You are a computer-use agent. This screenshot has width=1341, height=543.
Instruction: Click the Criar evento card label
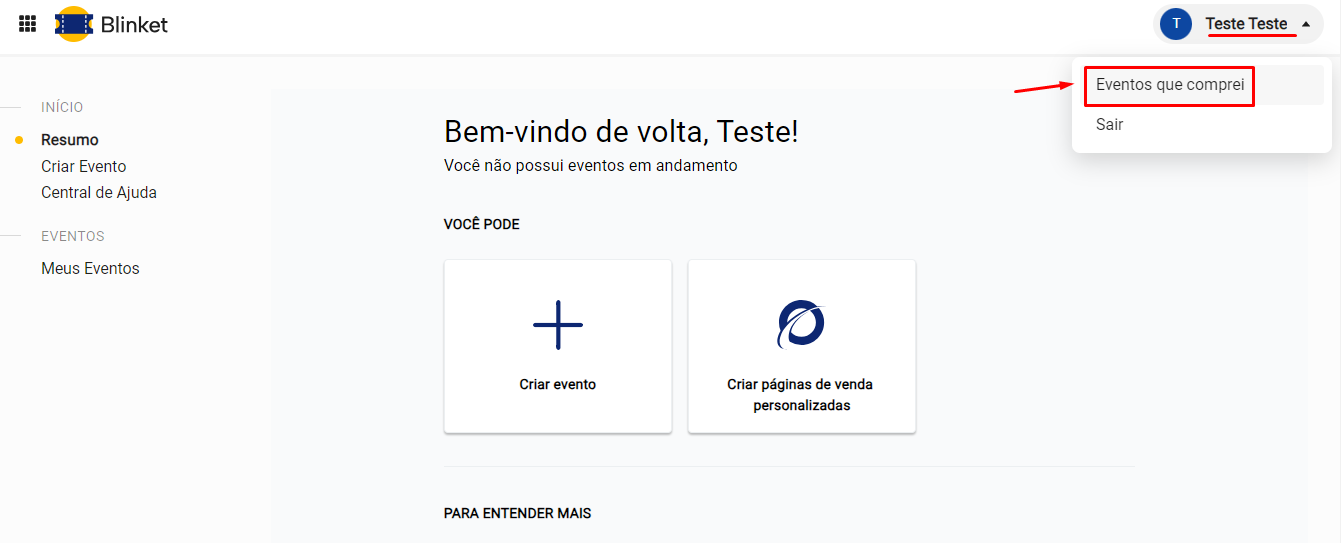point(558,384)
